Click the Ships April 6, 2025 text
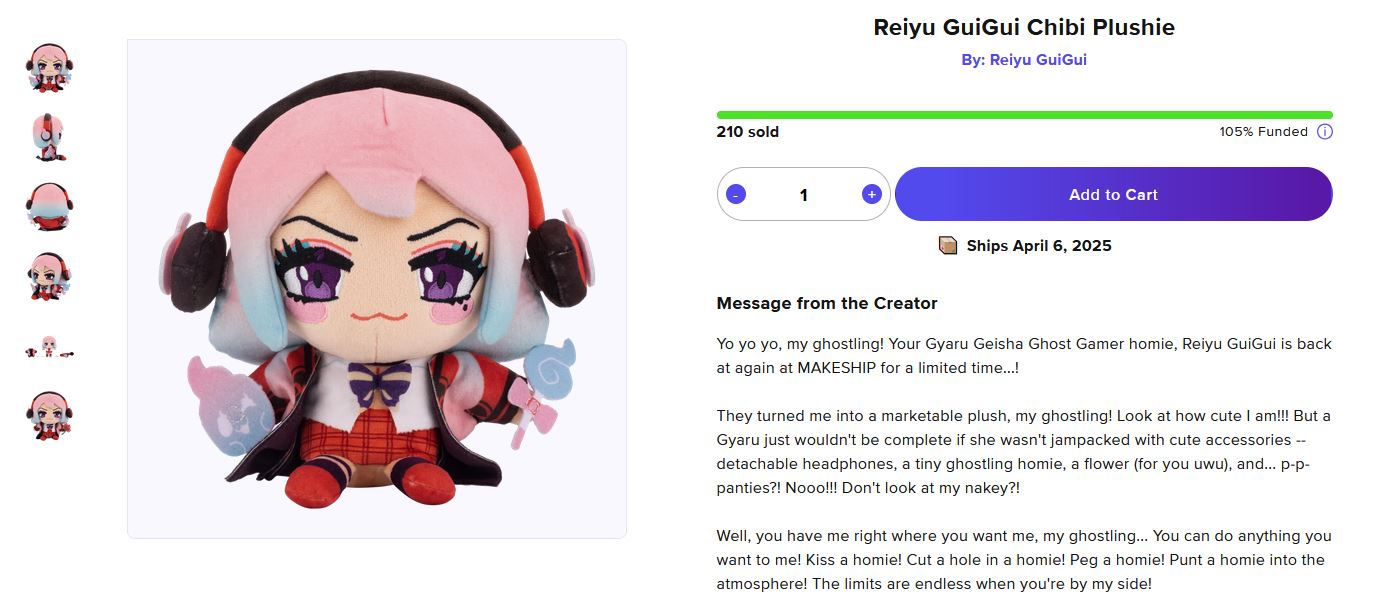The width and height of the screenshot is (1377, 616). tap(1039, 246)
